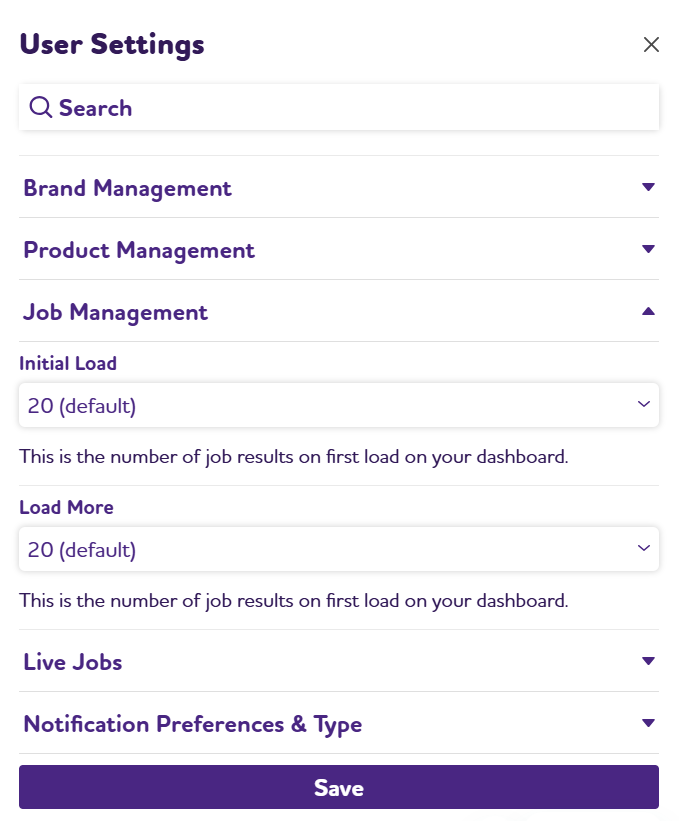
Task: Click the Job Management section heading
Action: [115, 312]
